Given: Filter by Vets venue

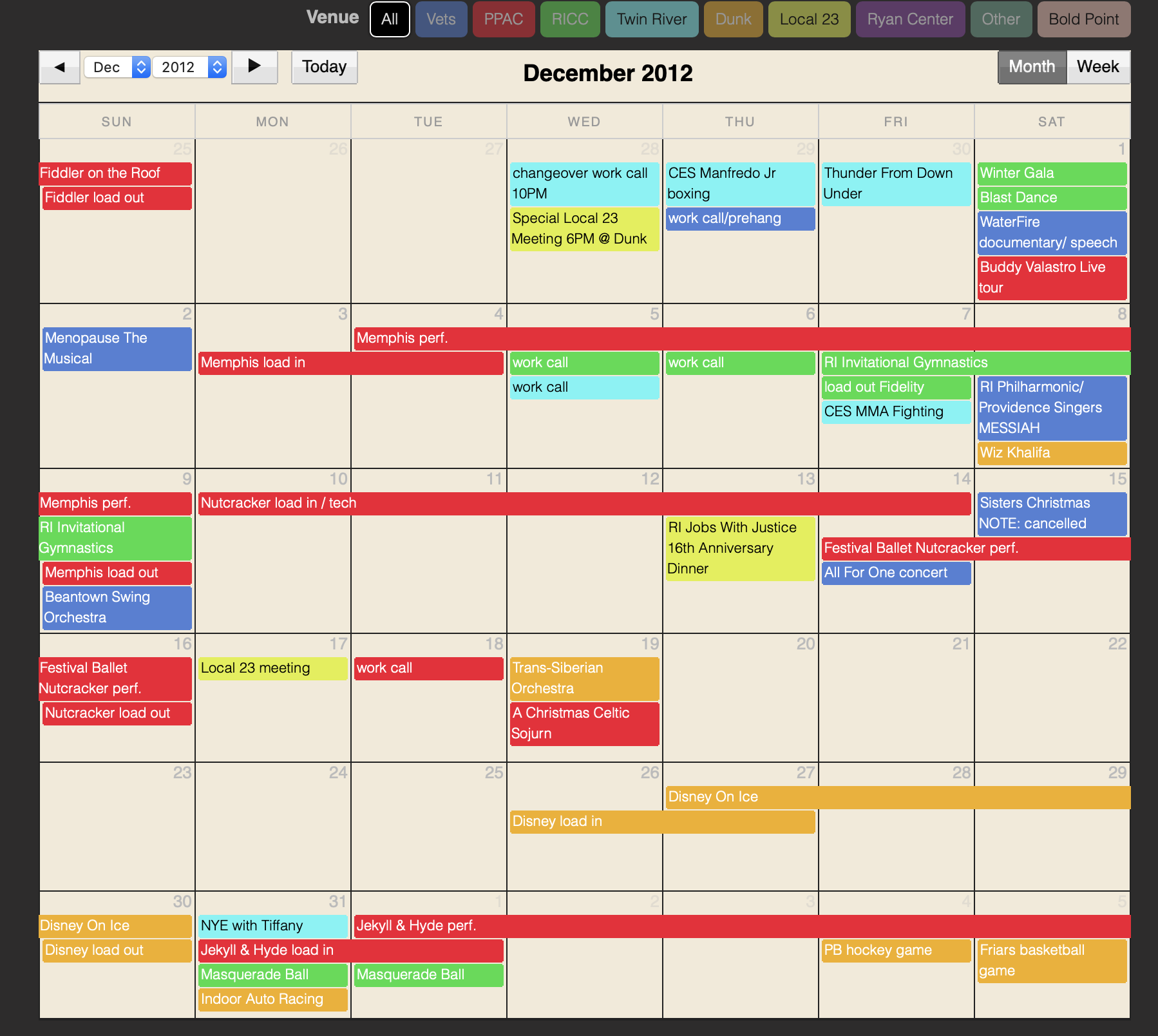Looking at the screenshot, I should [x=441, y=19].
